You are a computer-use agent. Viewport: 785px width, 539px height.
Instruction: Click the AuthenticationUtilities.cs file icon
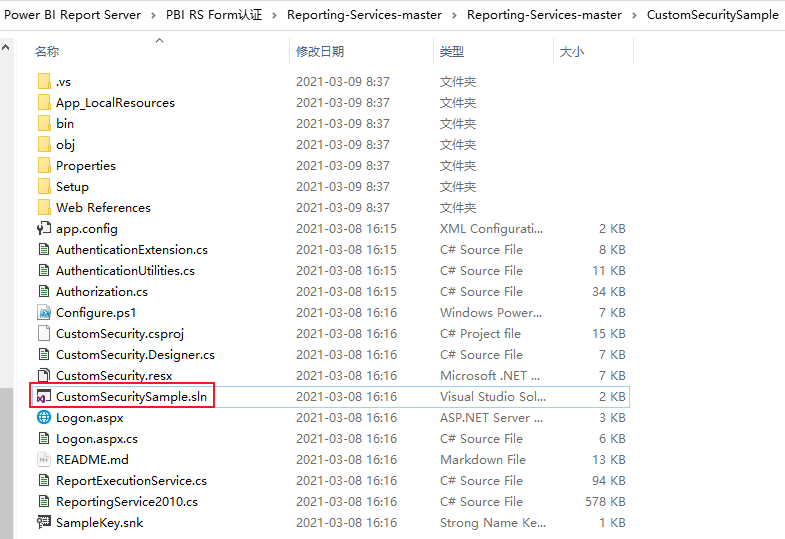click(44, 270)
